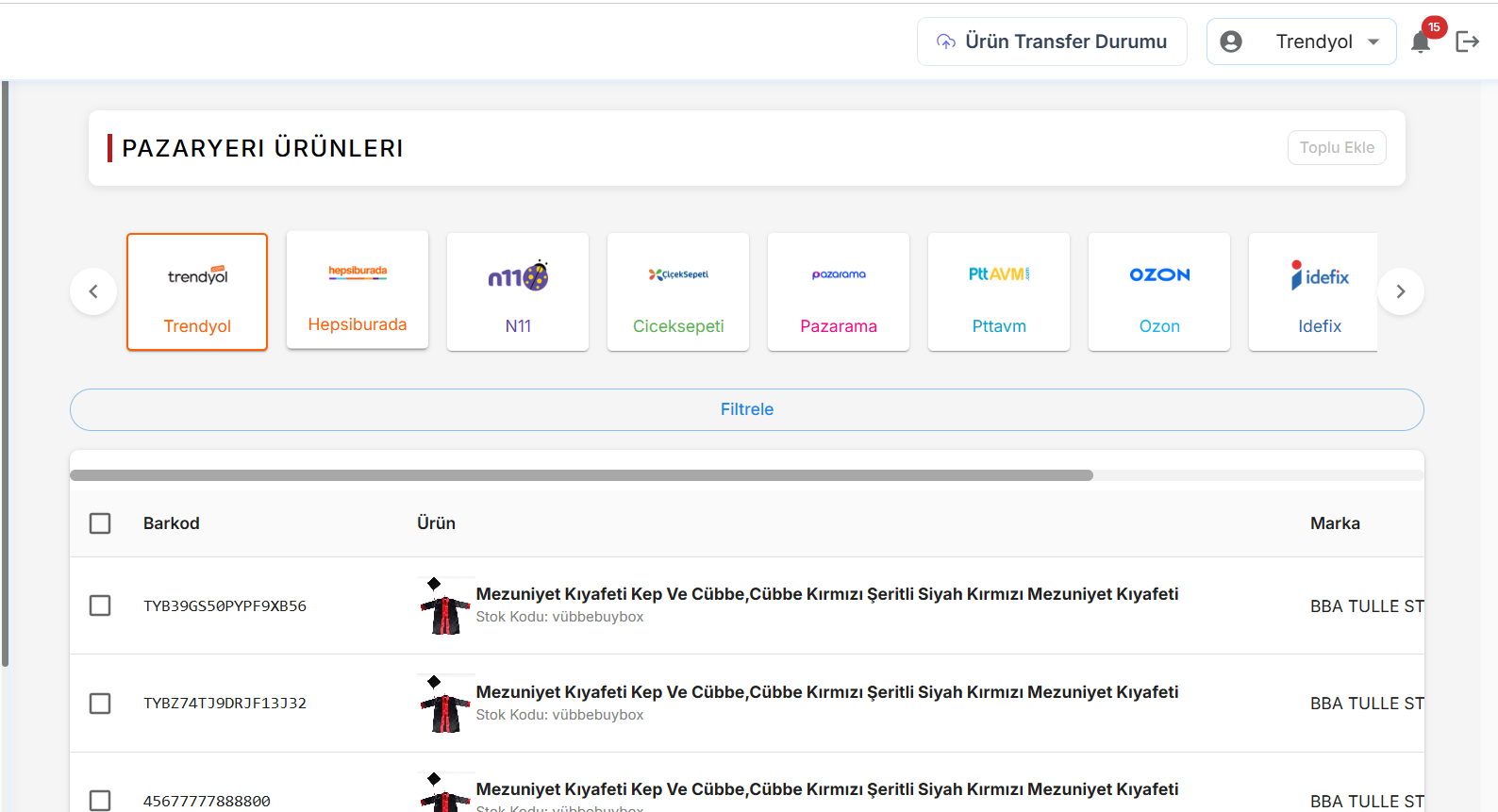Show next marketplaces with the right chevron
Viewport: 1498px width, 812px height.
click(x=1401, y=291)
